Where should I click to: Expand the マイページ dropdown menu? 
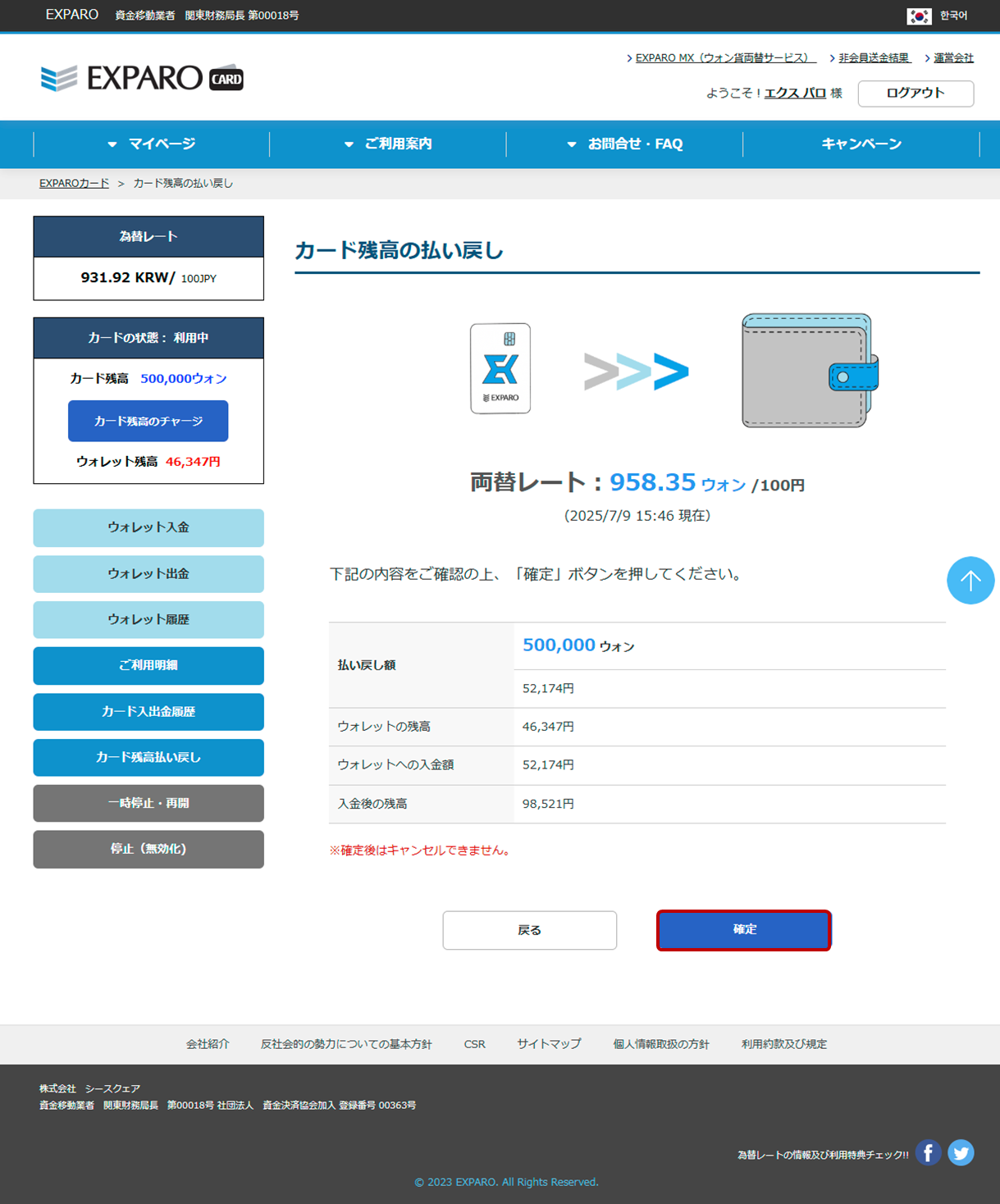pos(152,144)
